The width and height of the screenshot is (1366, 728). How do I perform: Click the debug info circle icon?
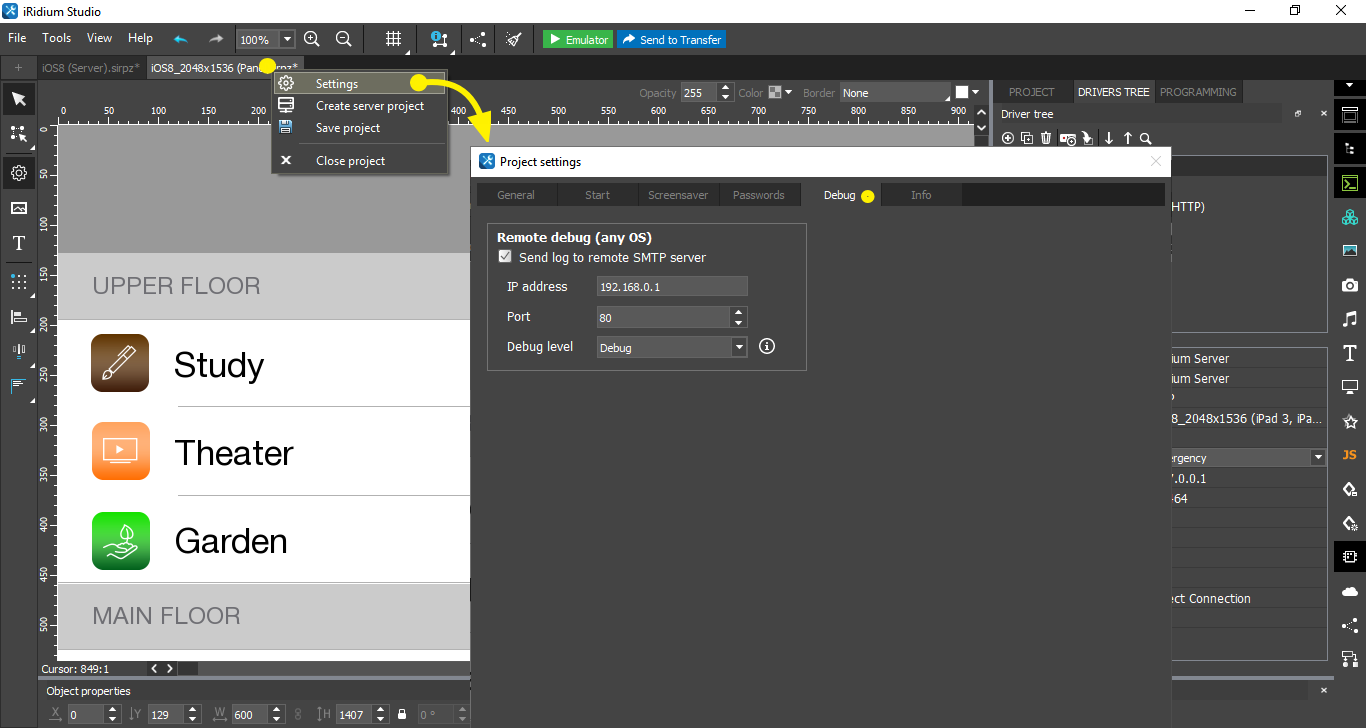[x=767, y=347]
